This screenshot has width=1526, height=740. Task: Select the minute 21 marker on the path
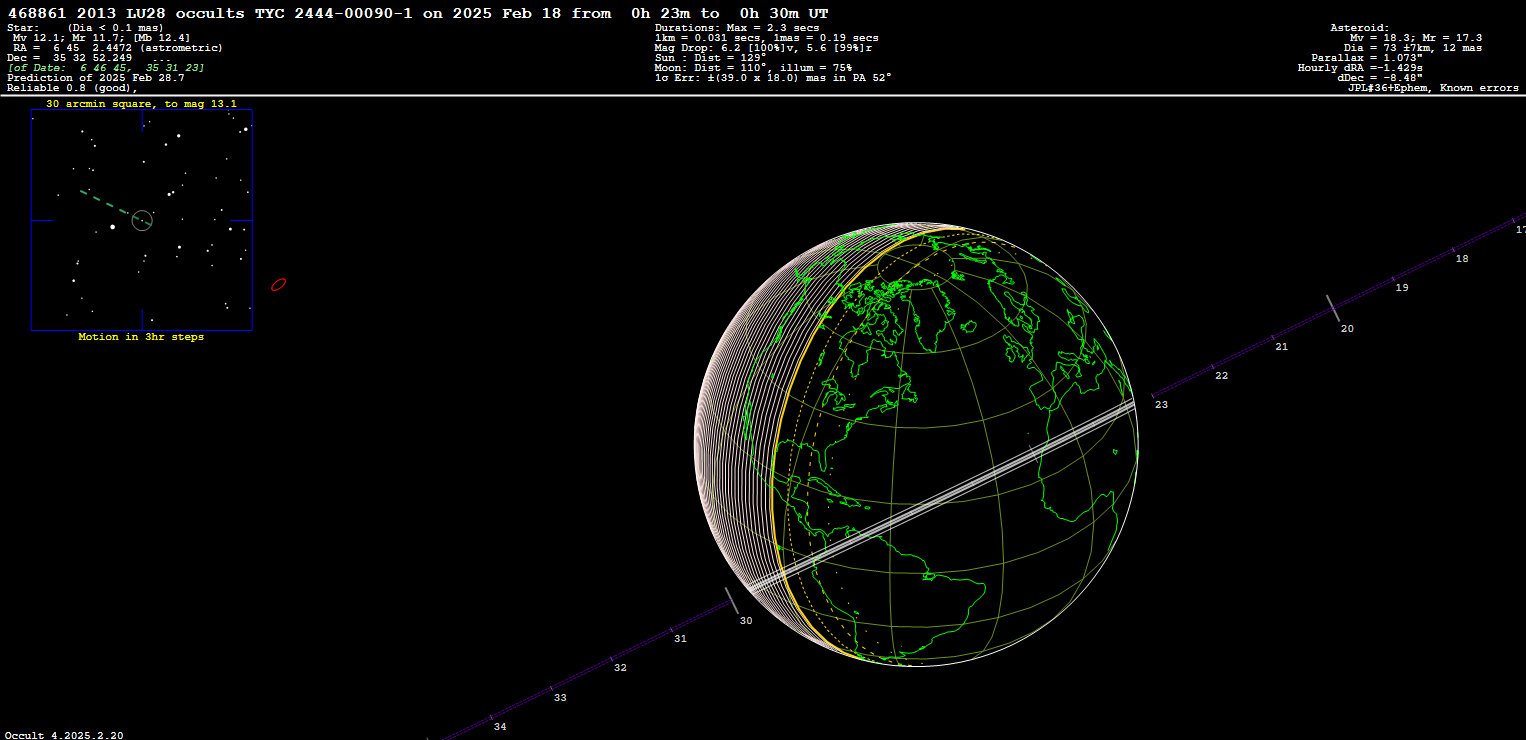(1281, 346)
